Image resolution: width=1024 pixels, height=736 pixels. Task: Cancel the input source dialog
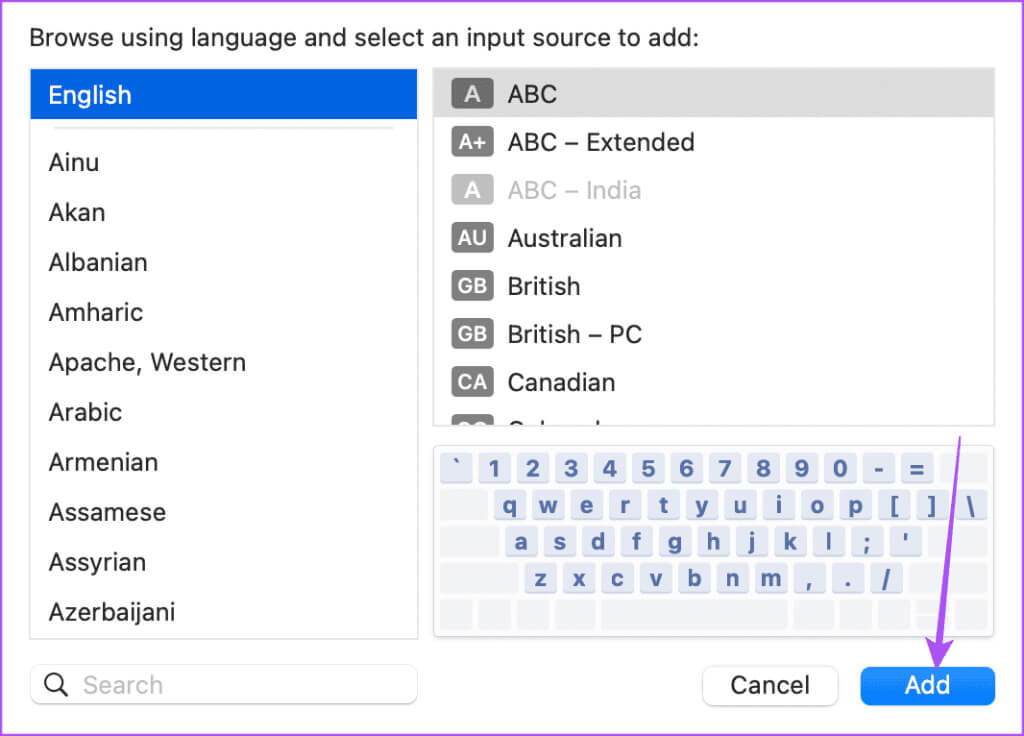coord(770,685)
